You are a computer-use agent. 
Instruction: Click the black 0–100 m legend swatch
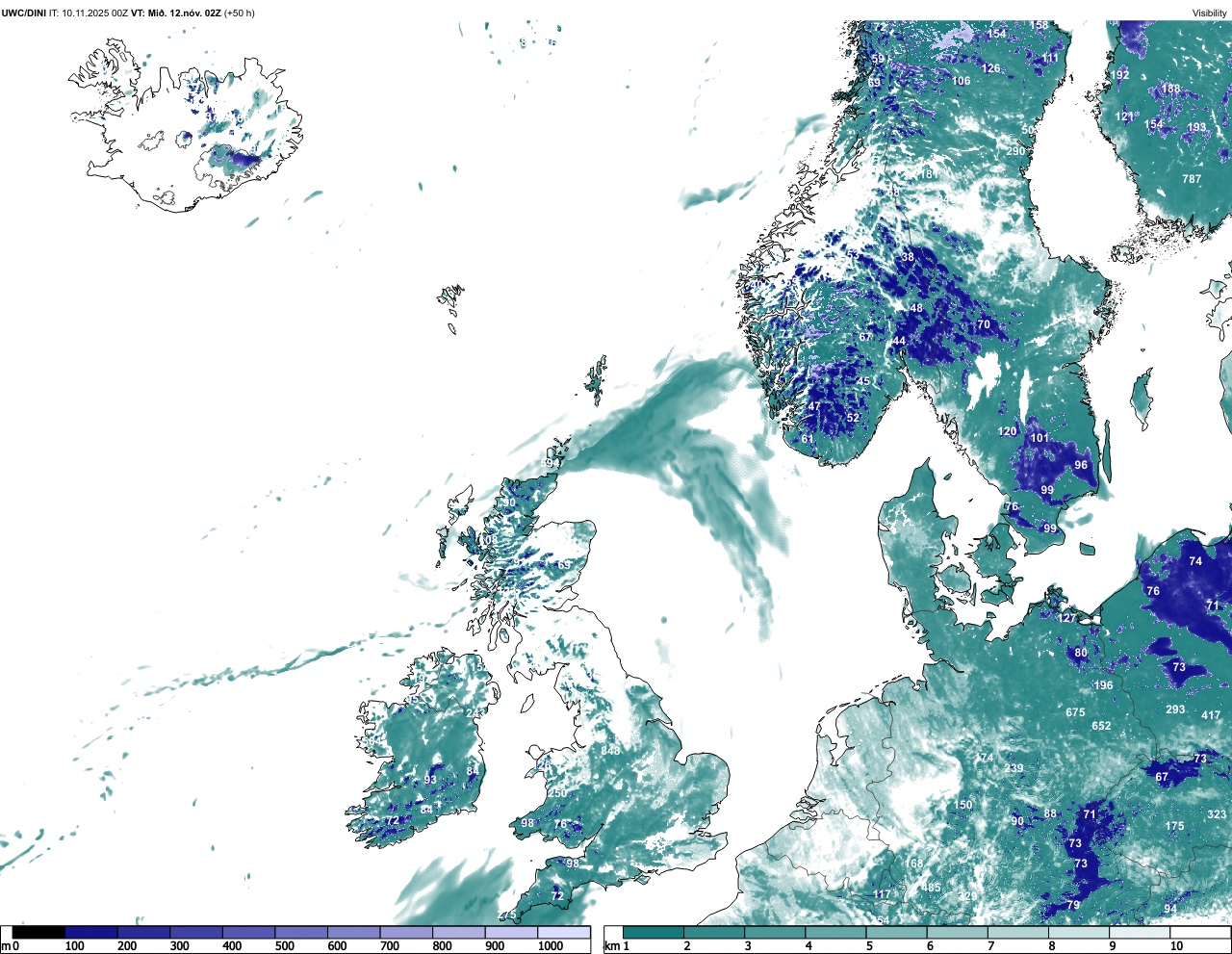click(39, 933)
